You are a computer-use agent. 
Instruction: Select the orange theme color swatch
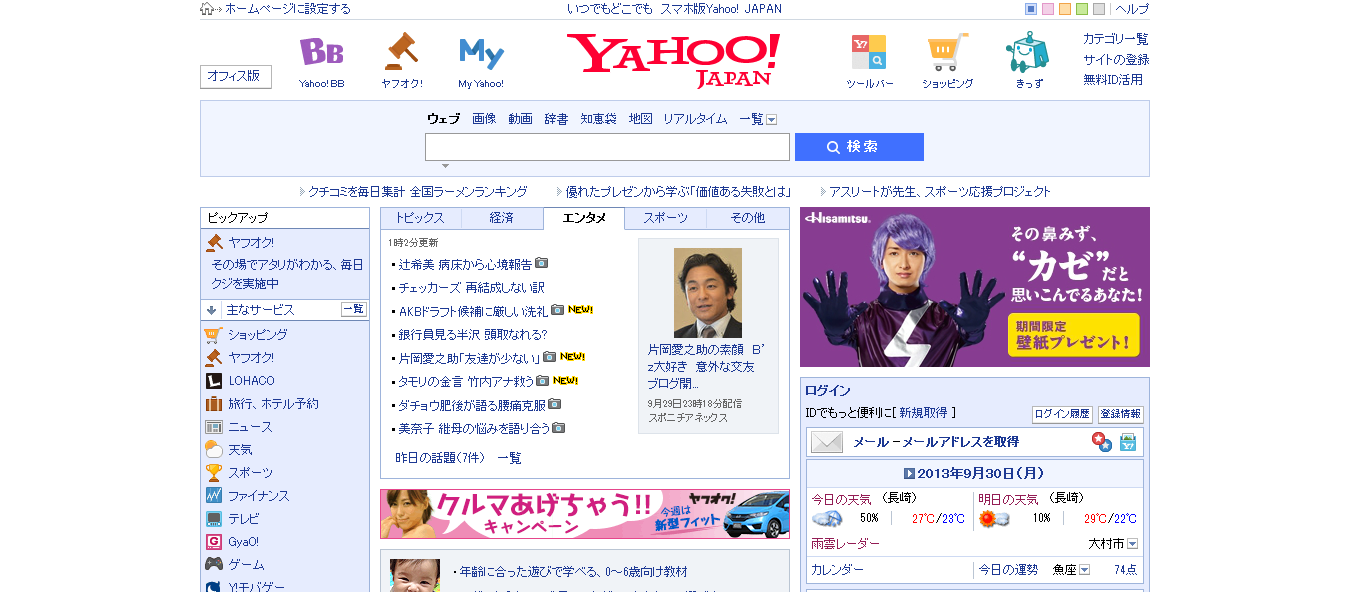[x=1065, y=9]
